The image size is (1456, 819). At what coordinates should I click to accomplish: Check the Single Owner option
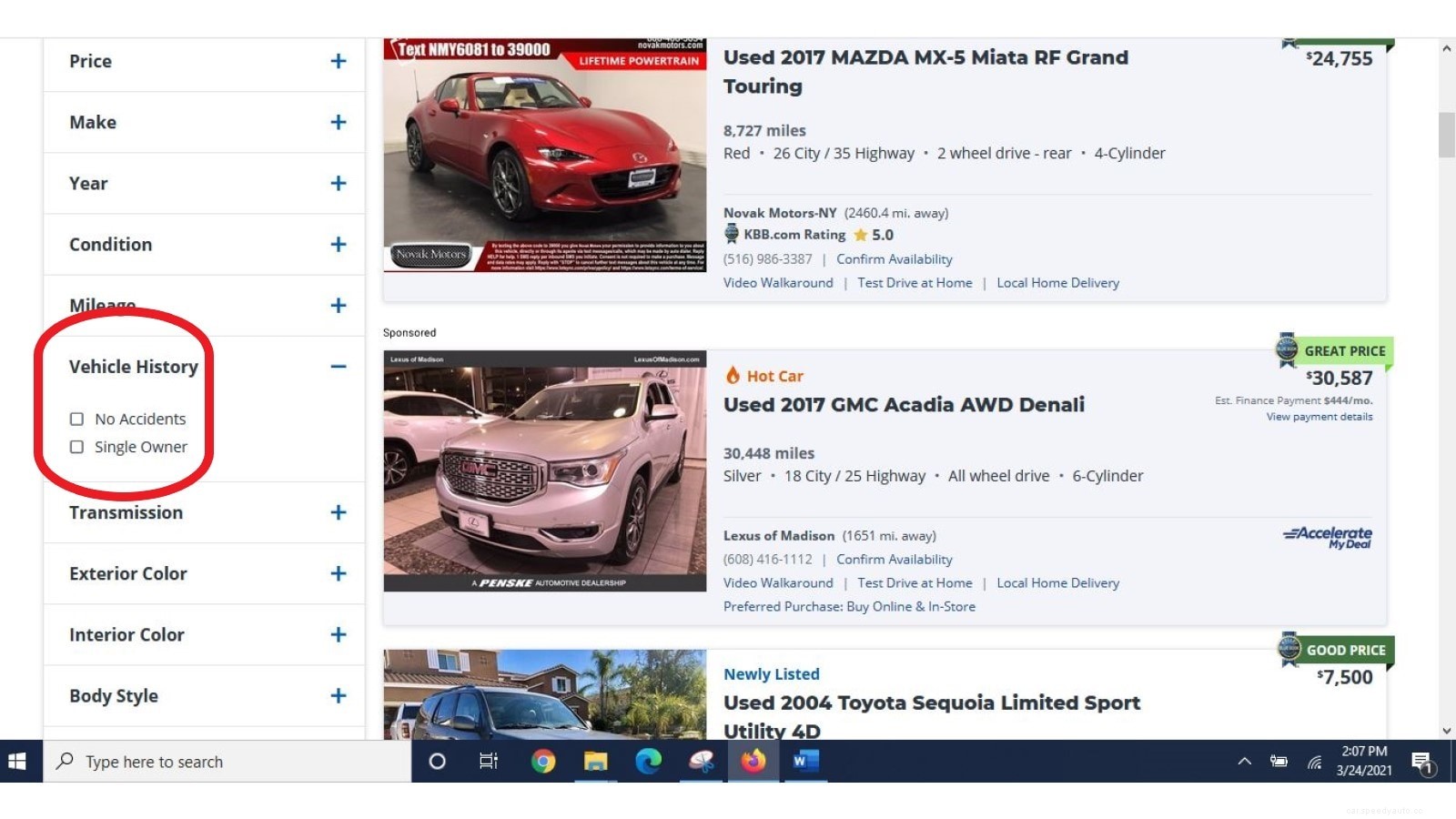click(x=76, y=447)
